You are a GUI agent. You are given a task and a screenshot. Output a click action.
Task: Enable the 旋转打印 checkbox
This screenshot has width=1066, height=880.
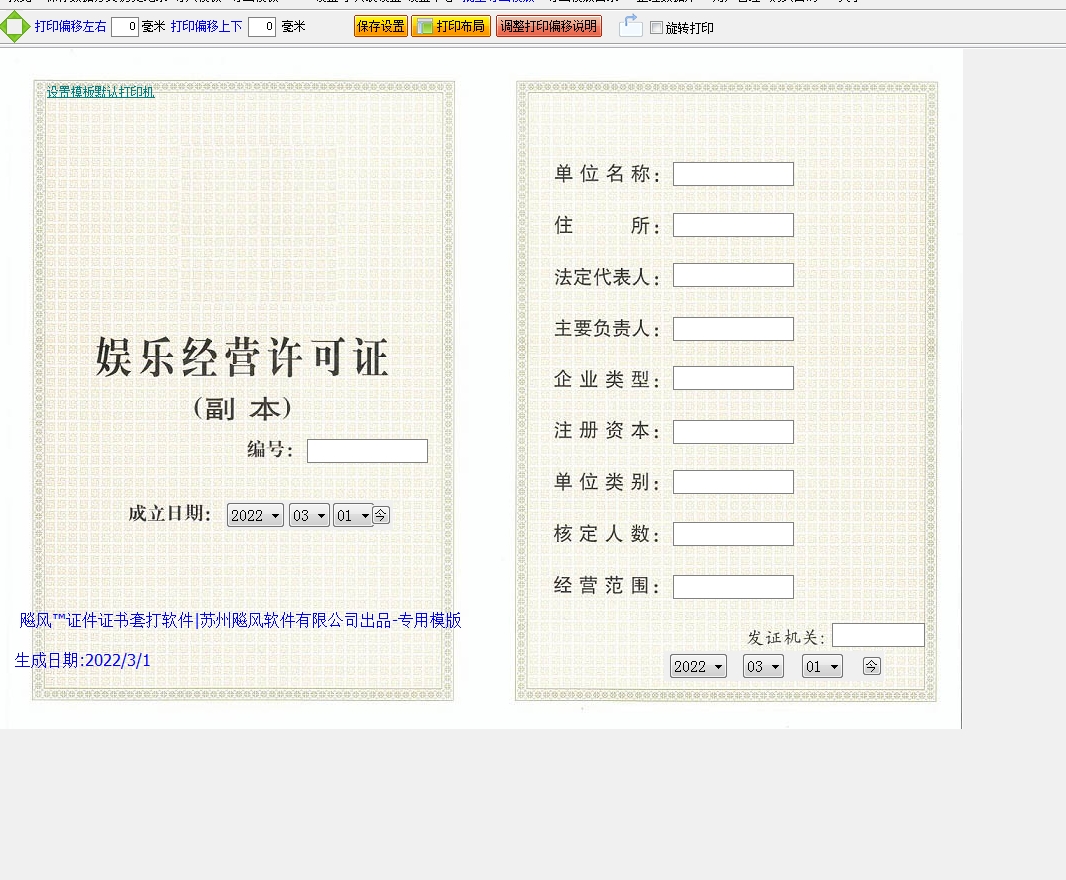click(x=656, y=28)
